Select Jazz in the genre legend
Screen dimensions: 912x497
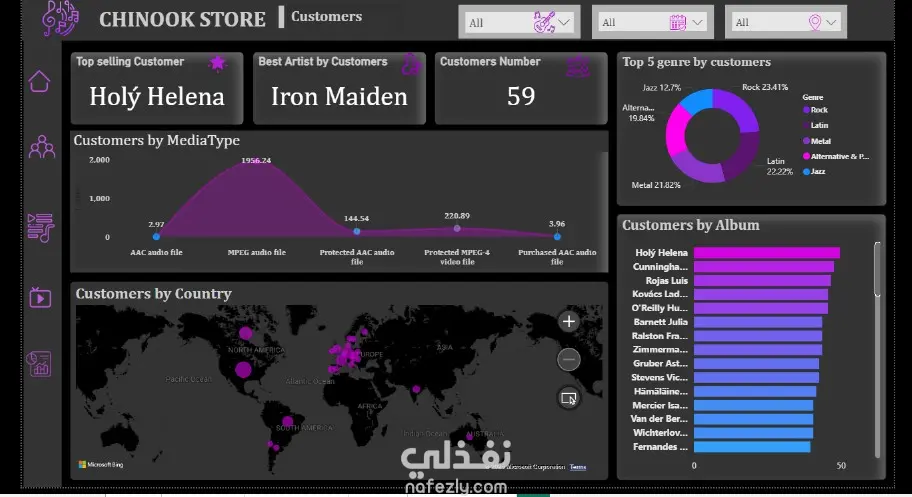tap(814, 171)
